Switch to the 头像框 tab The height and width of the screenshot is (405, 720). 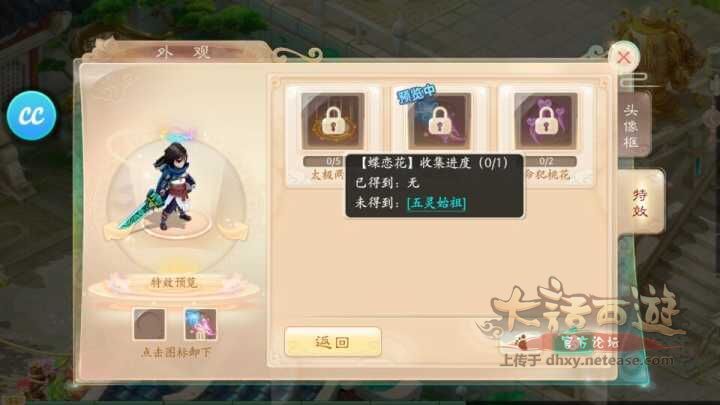632,125
